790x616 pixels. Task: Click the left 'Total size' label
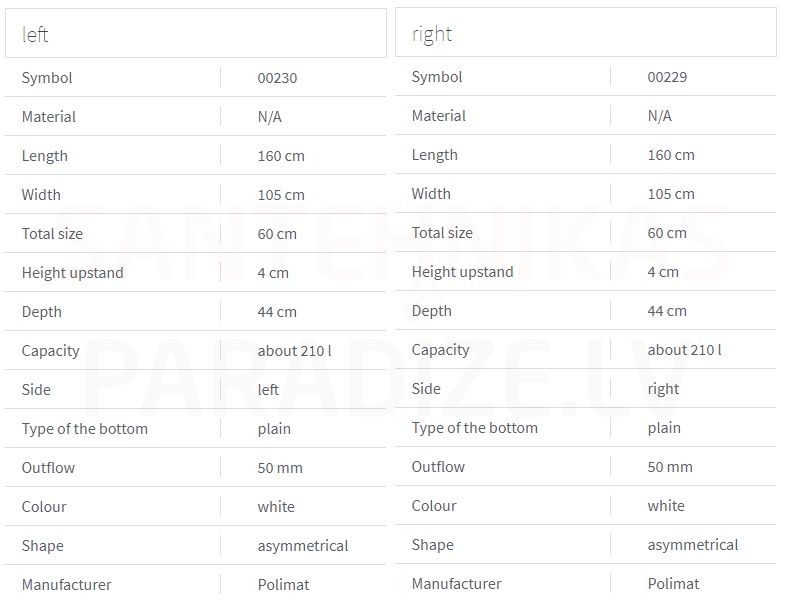(x=52, y=234)
